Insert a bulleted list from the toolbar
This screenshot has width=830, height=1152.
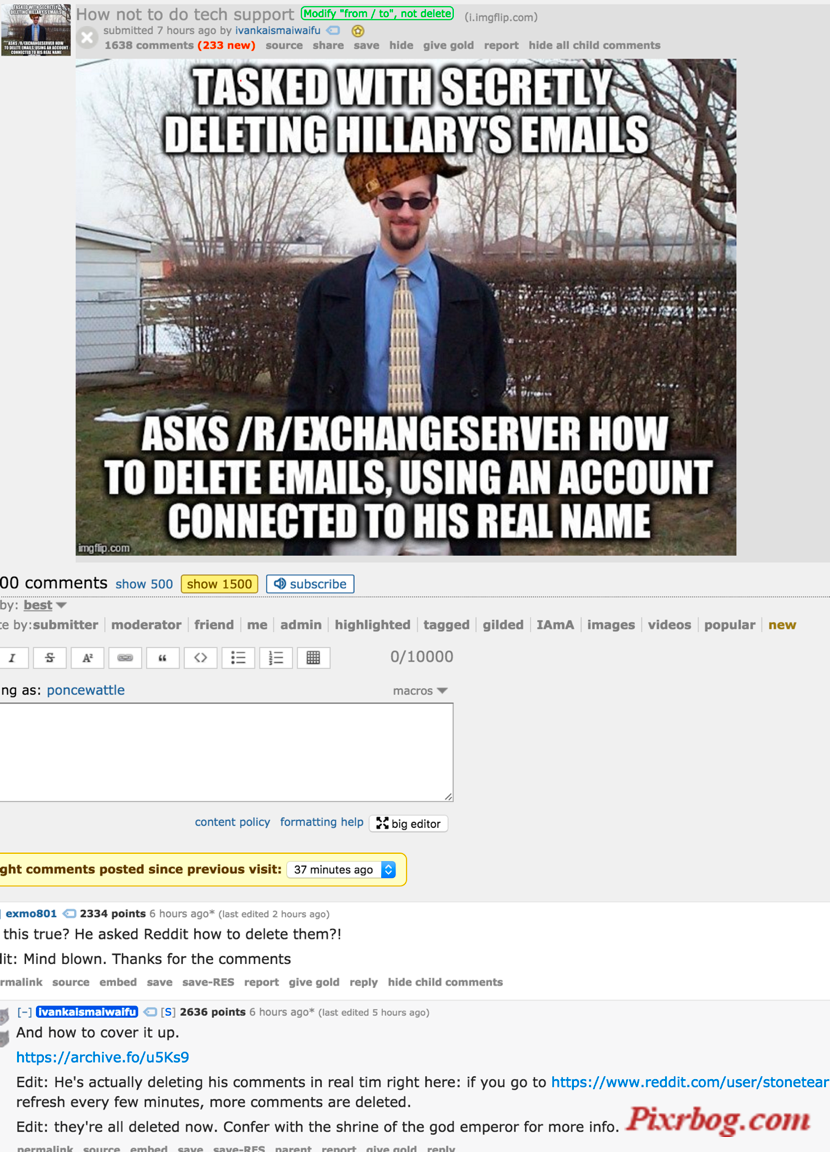(x=238, y=658)
